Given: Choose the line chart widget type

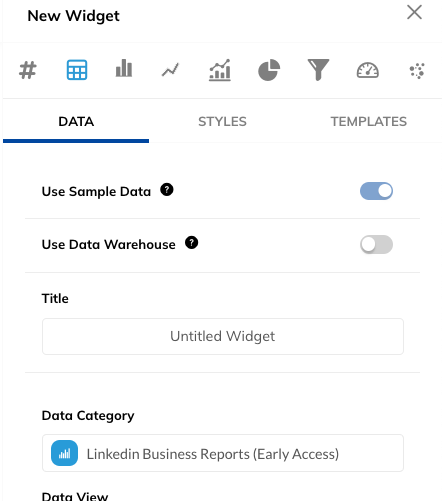Looking at the screenshot, I should [x=170, y=70].
